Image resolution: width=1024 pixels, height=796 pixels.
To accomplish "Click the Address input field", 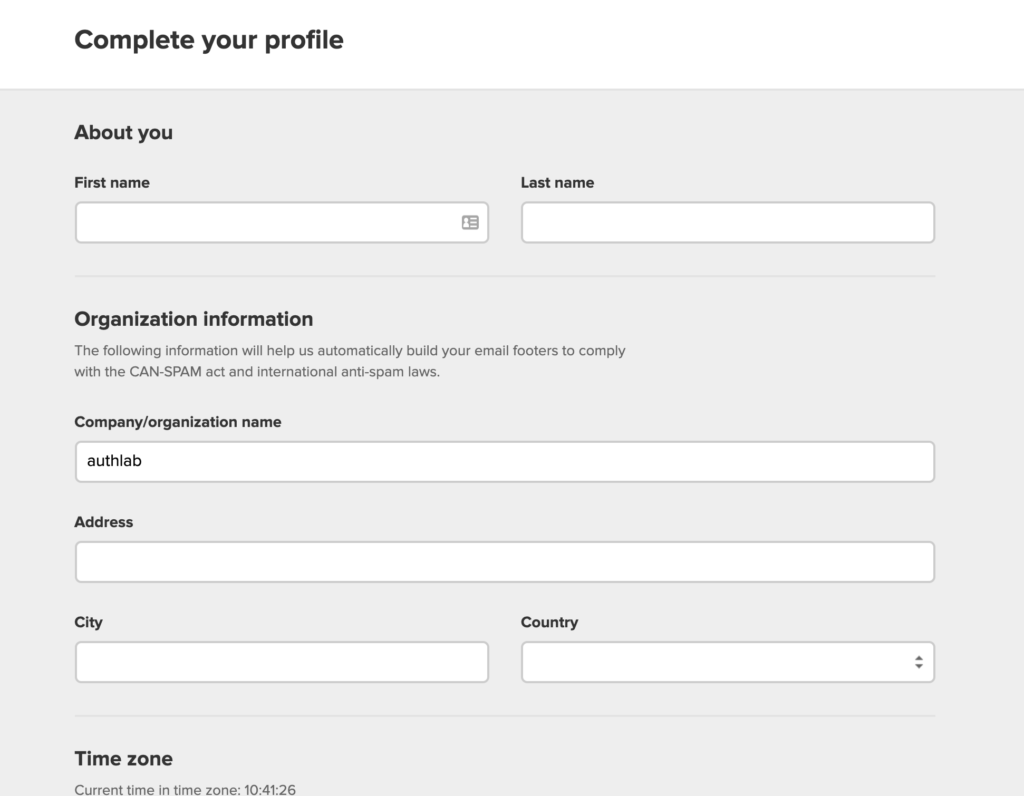I will [x=505, y=561].
